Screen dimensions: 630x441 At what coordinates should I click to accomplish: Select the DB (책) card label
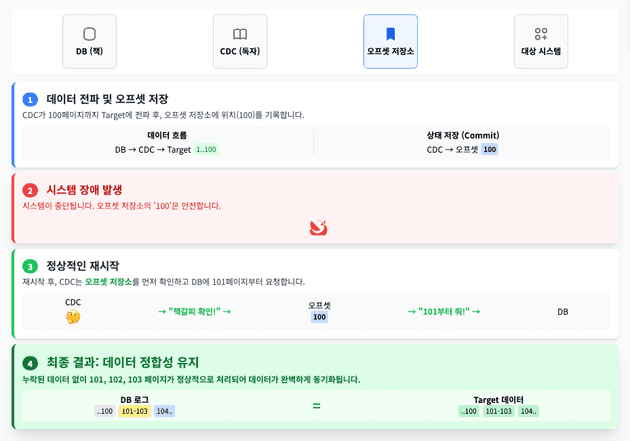point(89,51)
